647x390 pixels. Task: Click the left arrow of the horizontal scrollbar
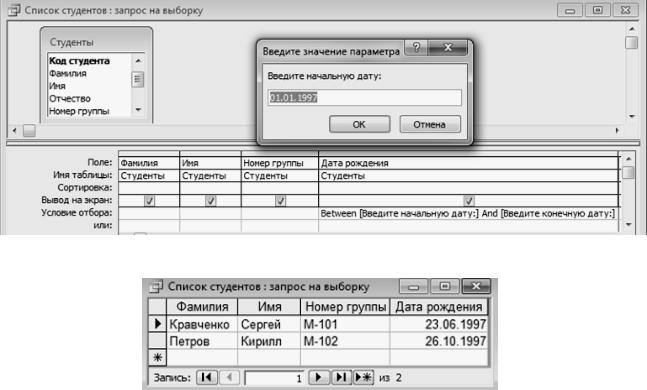pyautogui.click(x=14, y=131)
